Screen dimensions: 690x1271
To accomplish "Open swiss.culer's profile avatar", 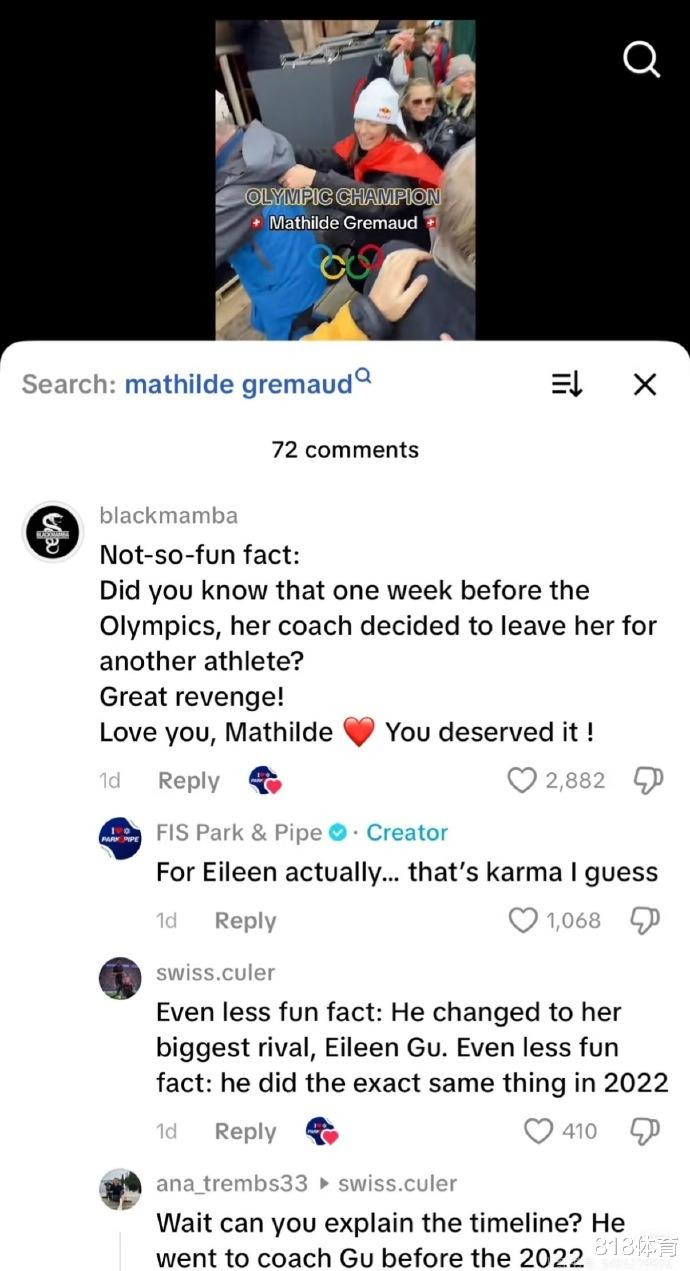I will coord(120,978).
